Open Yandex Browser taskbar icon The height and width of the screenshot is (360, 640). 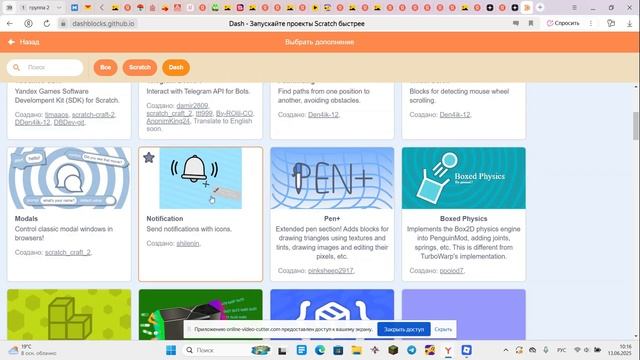pos(448,350)
